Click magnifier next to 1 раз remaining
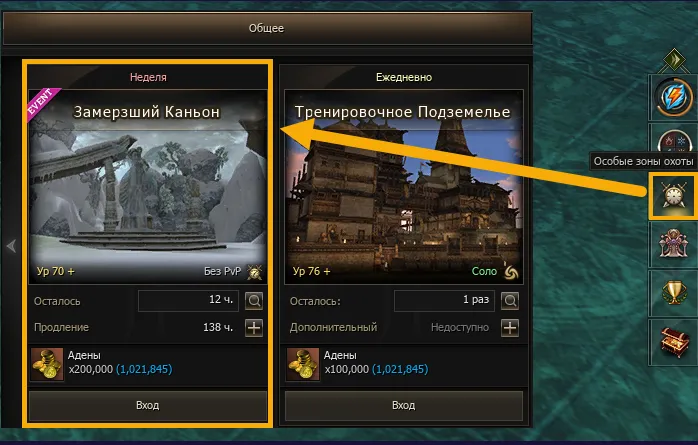Viewport: 698px width, 445px height. [x=510, y=301]
